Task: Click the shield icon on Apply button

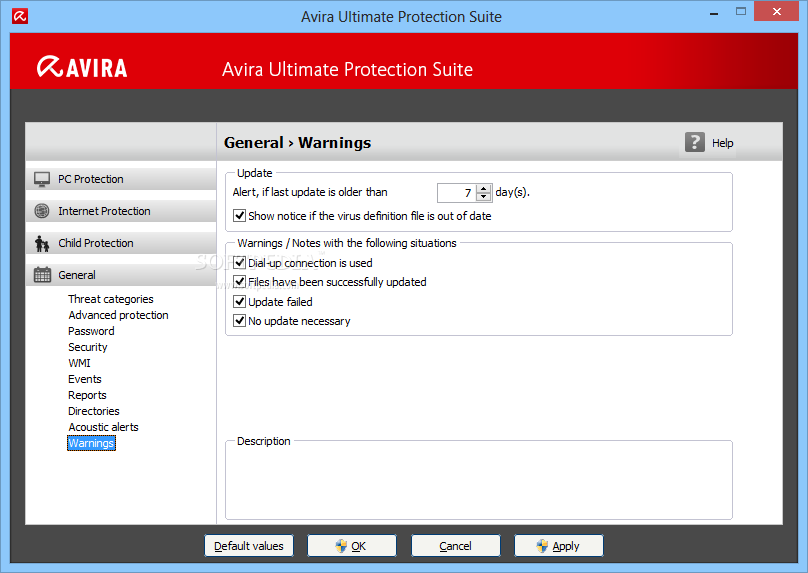Action: (x=542, y=546)
